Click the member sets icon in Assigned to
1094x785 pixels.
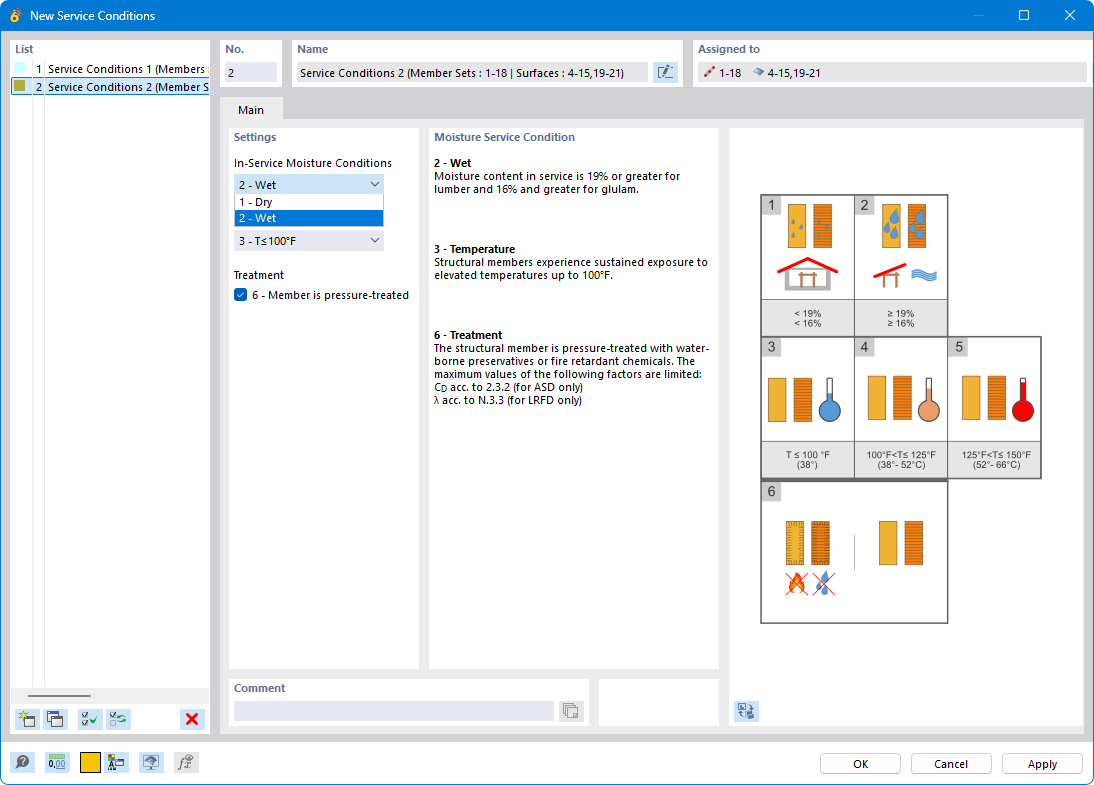pyautogui.click(x=709, y=72)
